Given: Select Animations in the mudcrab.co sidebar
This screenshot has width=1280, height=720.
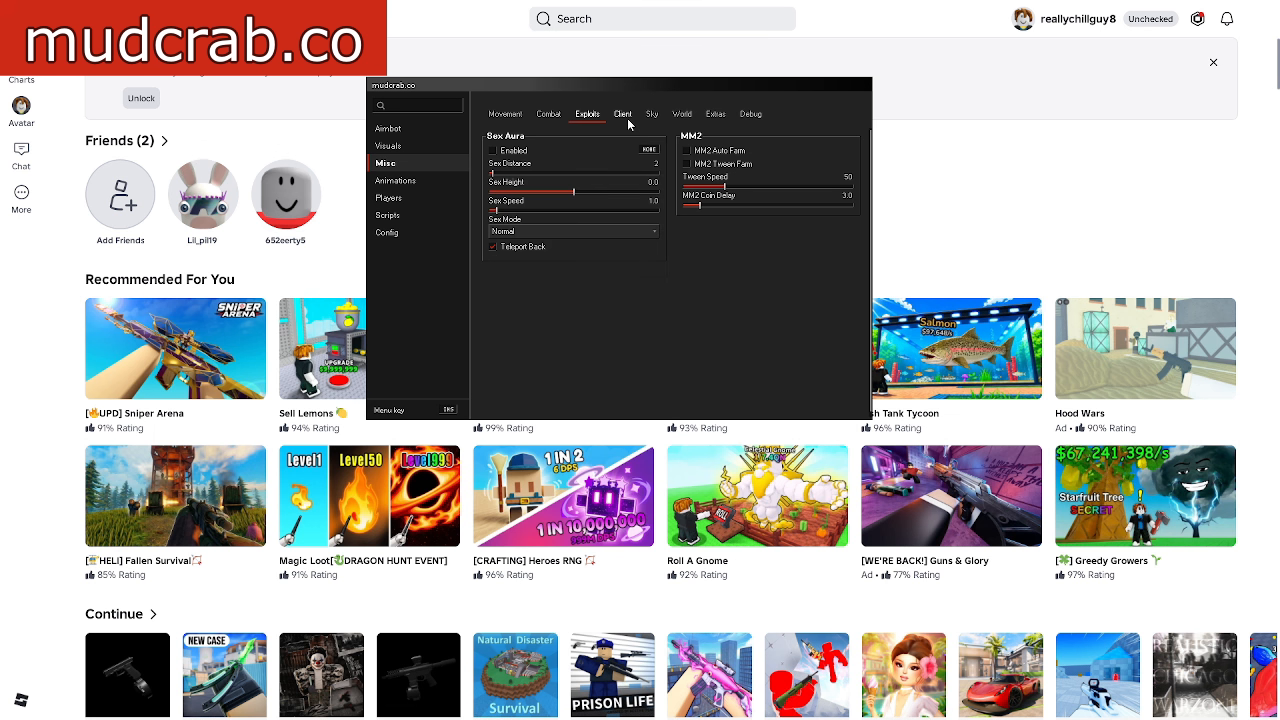Looking at the screenshot, I should coord(395,181).
